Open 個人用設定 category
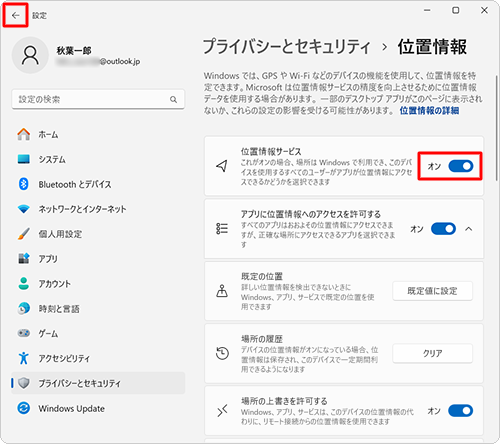Image resolution: width=500 pixels, height=444 pixels. pos(98,234)
